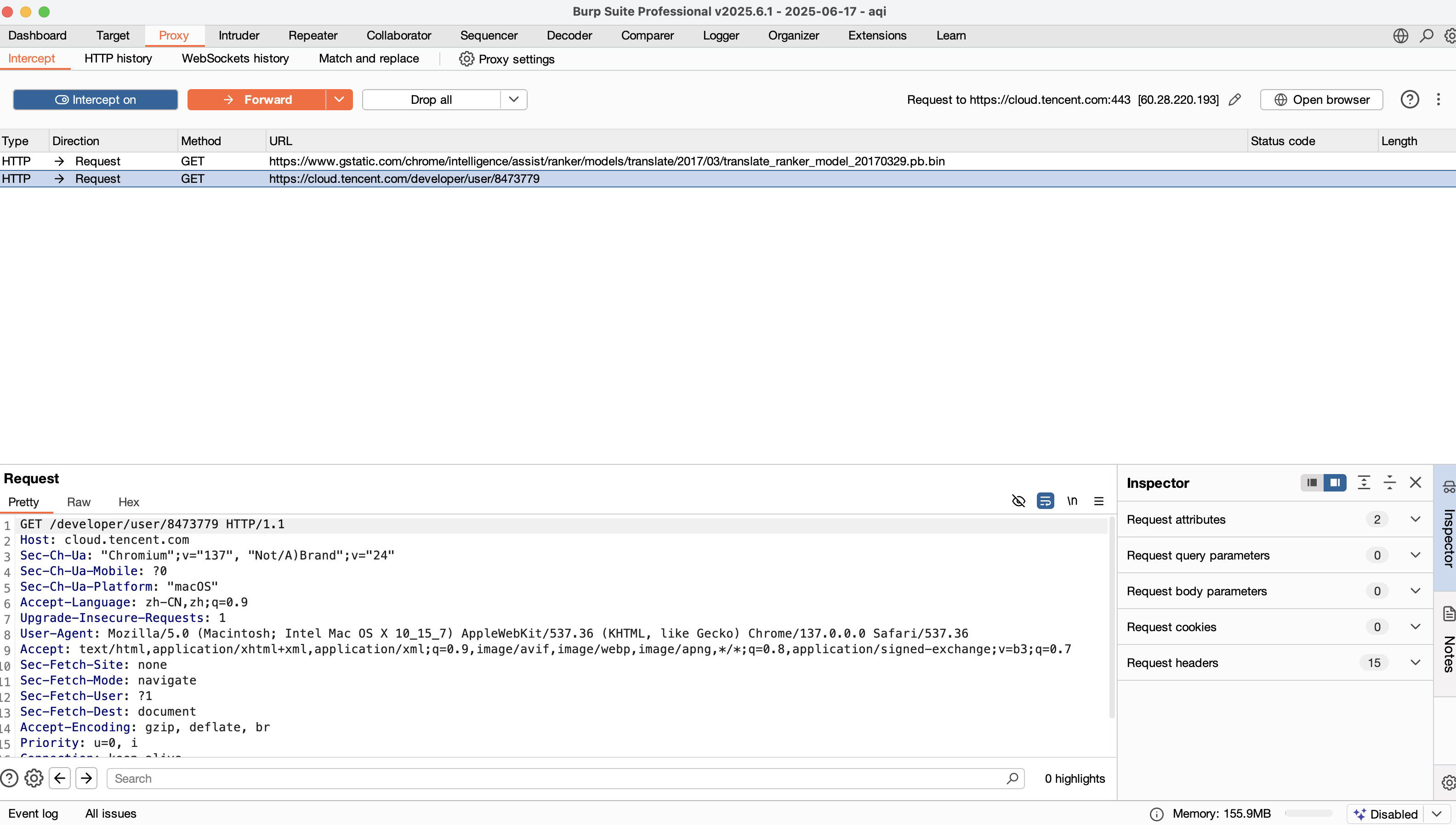Open the Repeater tab
1456x825 pixels.
click(312, 36)
